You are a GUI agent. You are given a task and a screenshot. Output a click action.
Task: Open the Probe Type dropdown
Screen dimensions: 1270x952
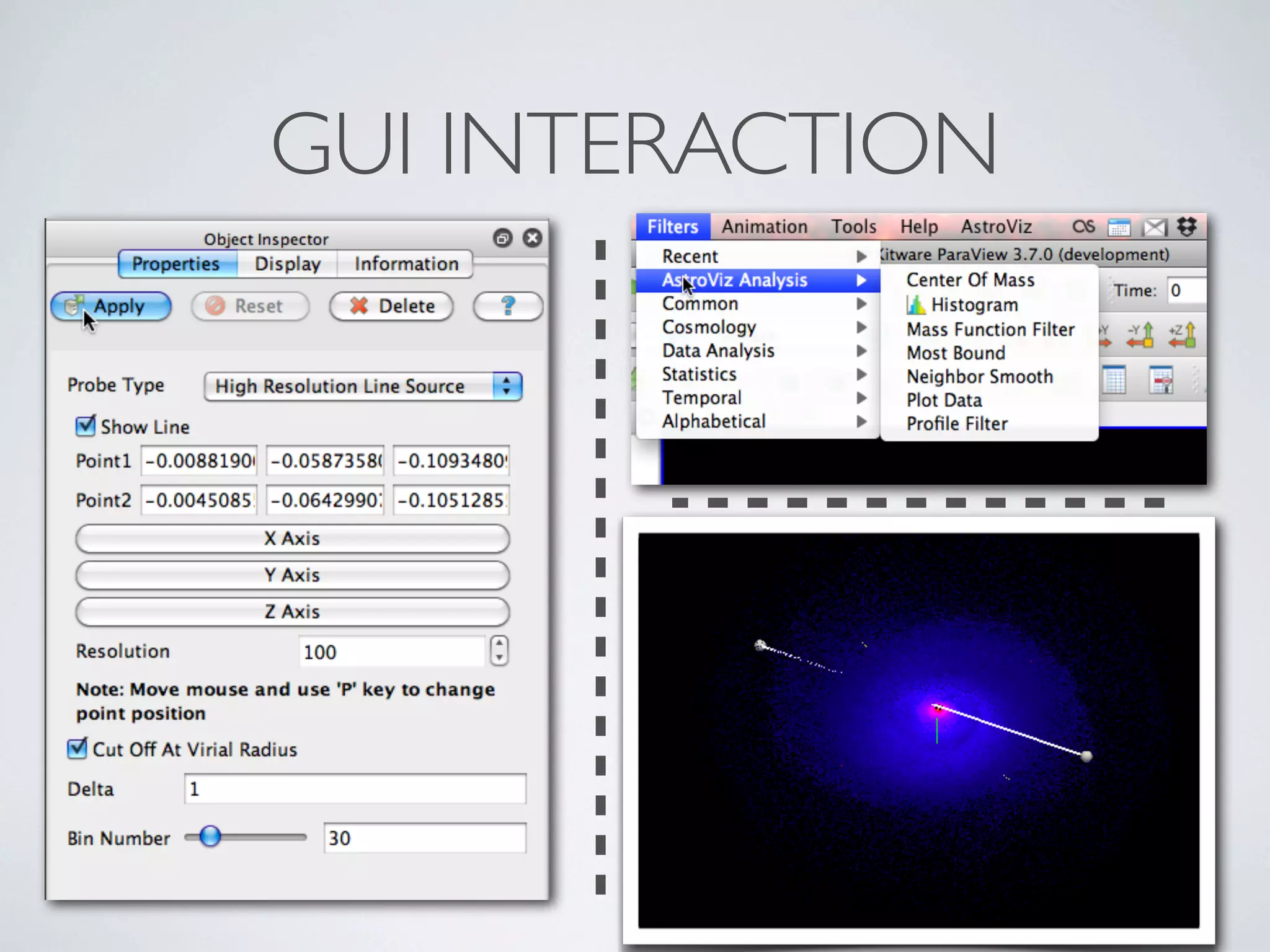pos(363,386)
